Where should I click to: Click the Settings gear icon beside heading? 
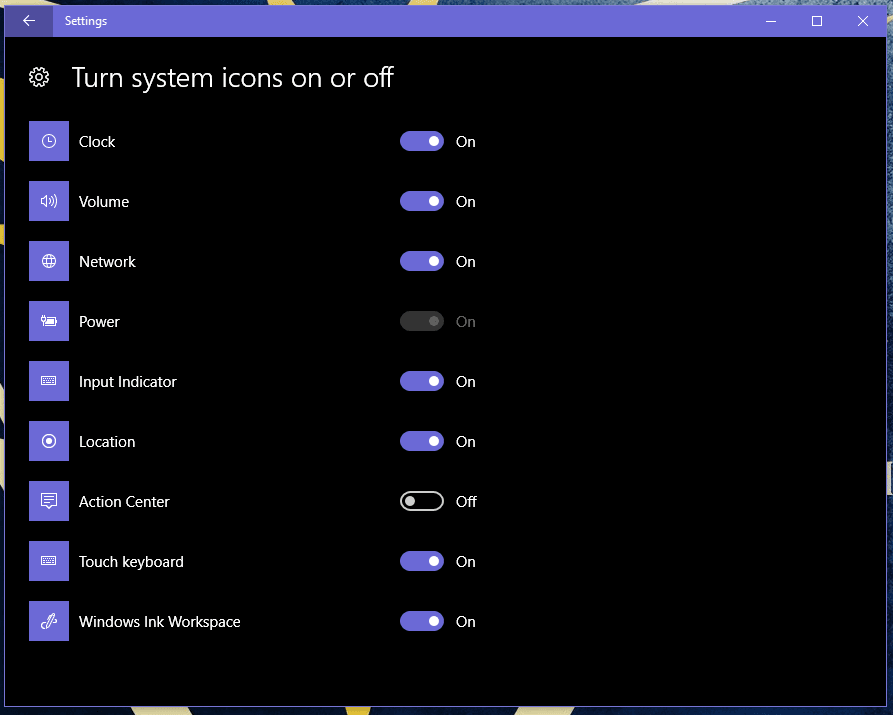pos(39,77)
